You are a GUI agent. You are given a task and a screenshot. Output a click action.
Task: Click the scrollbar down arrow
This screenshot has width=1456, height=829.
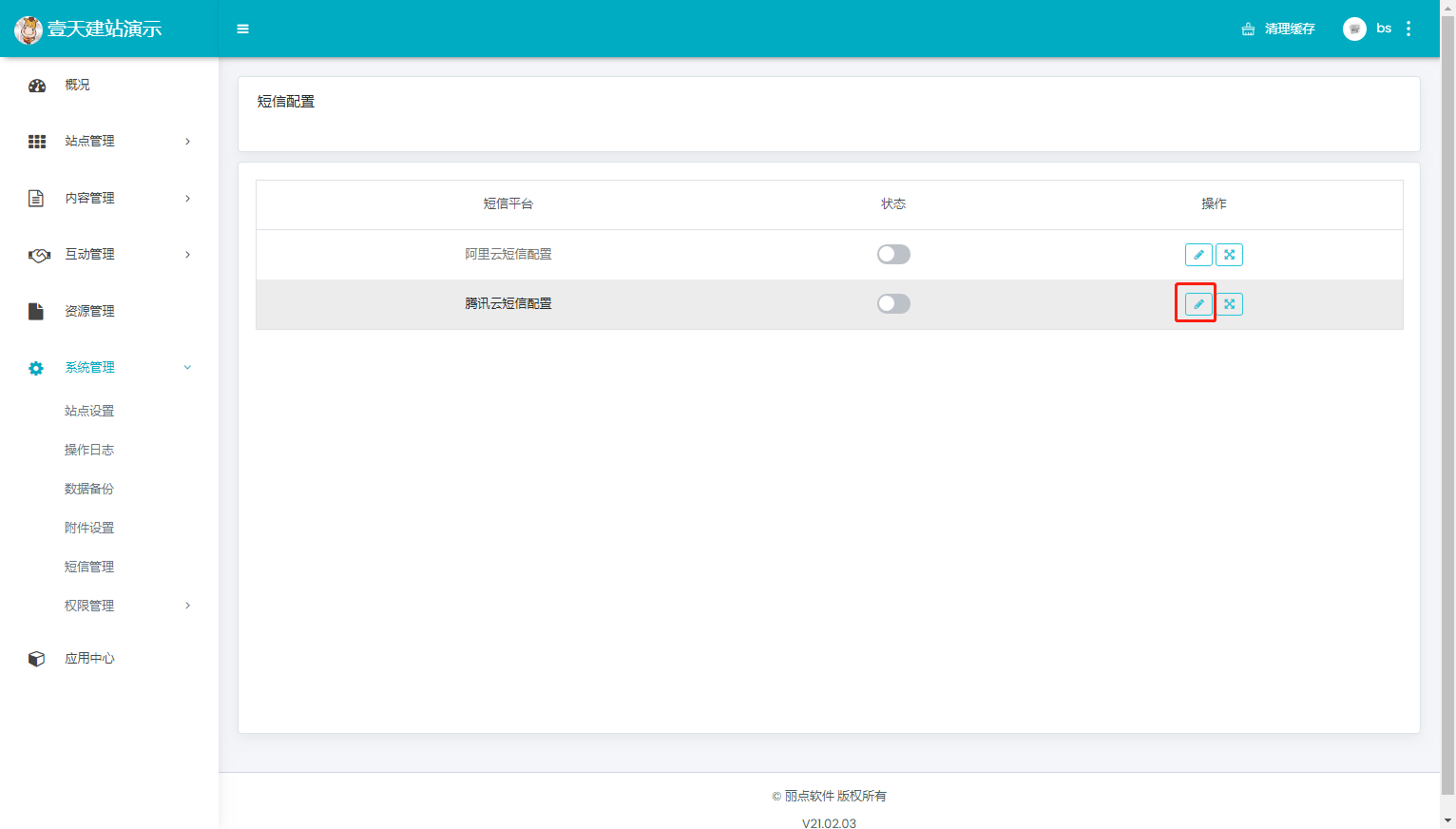click(x=1448, y=820)
